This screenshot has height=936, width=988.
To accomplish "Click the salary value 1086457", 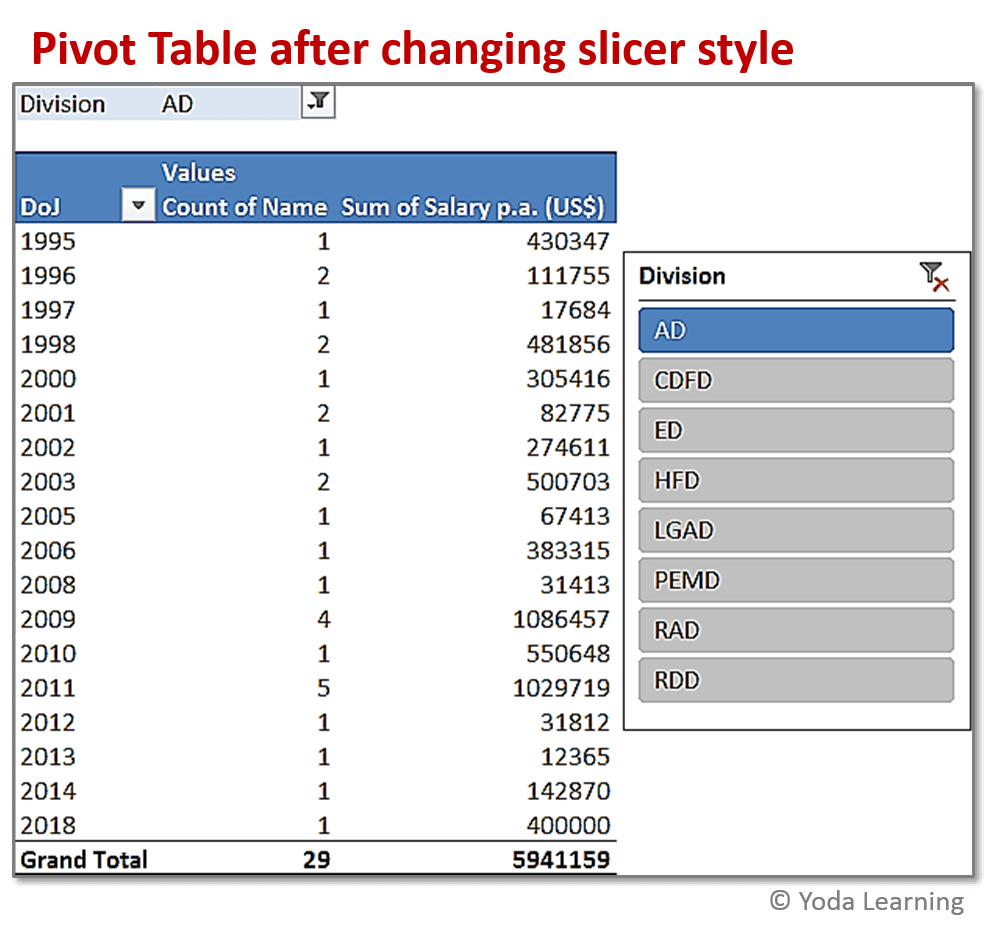I will 561,619.
